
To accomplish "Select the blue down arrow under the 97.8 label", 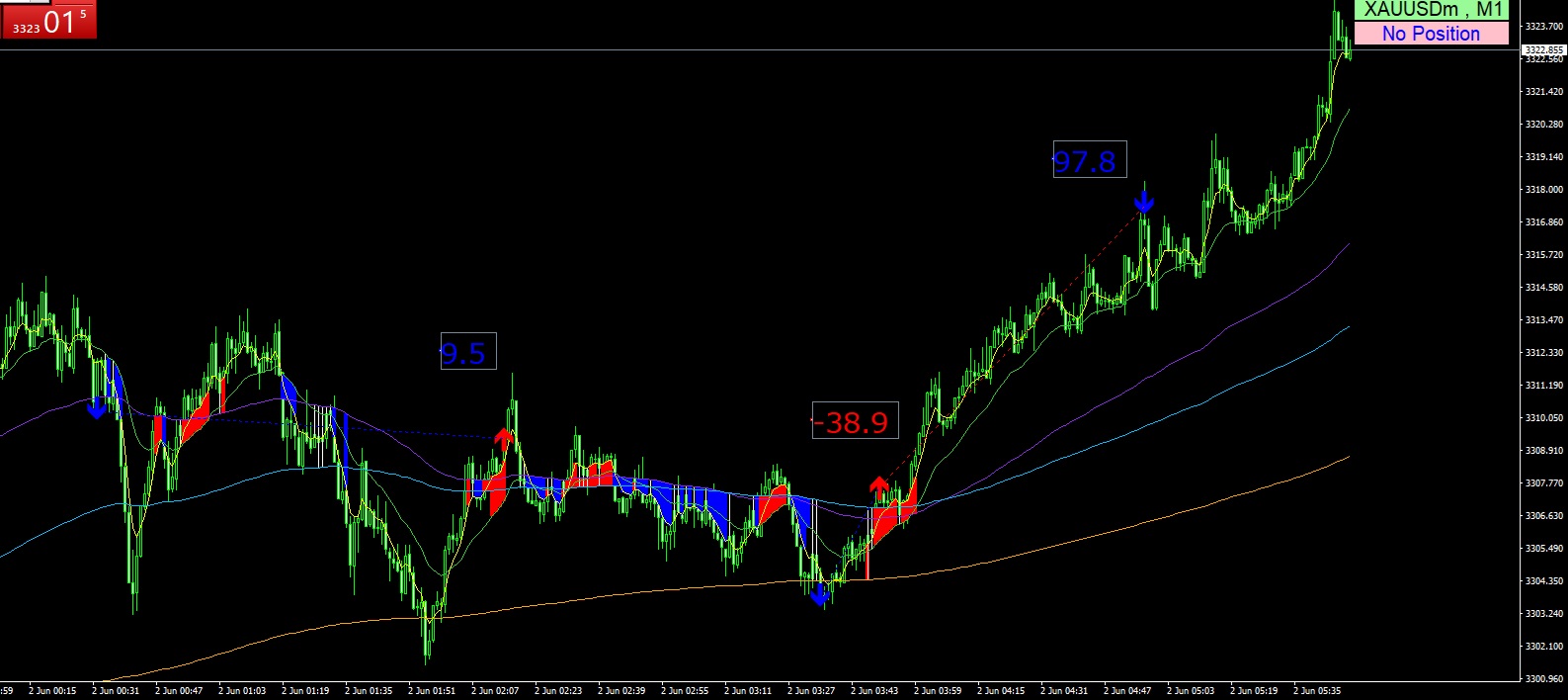I will [x=1144, y=202].
